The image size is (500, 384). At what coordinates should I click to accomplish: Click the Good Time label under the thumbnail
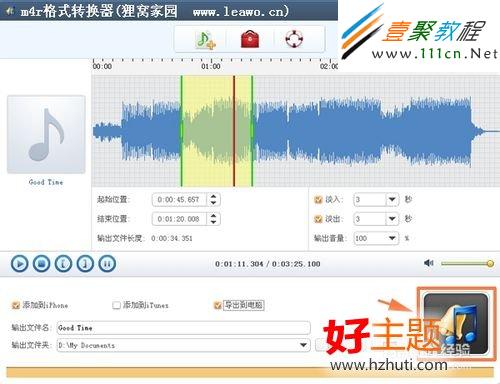[46, 182]
